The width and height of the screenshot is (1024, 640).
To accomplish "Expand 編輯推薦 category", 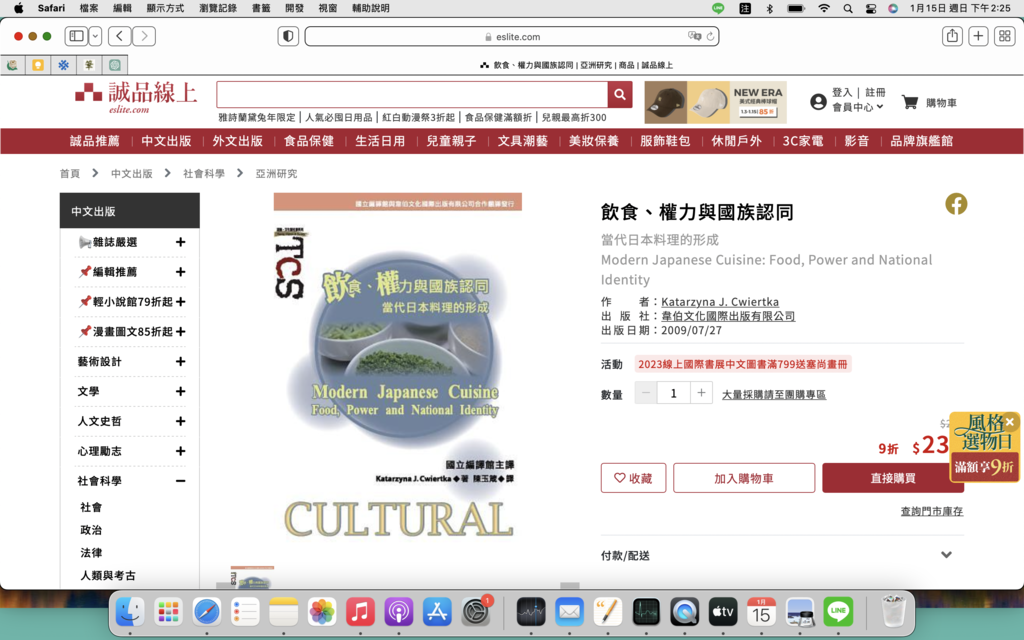I will point(180,272).
